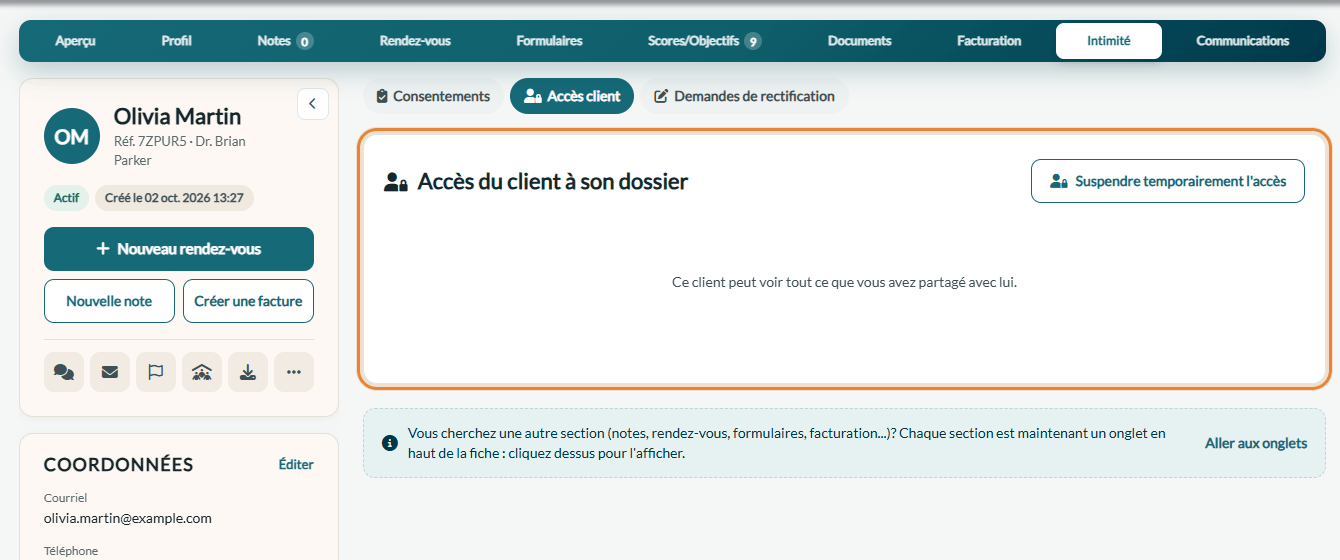Click the creation date badge

[x=174, y=198]
